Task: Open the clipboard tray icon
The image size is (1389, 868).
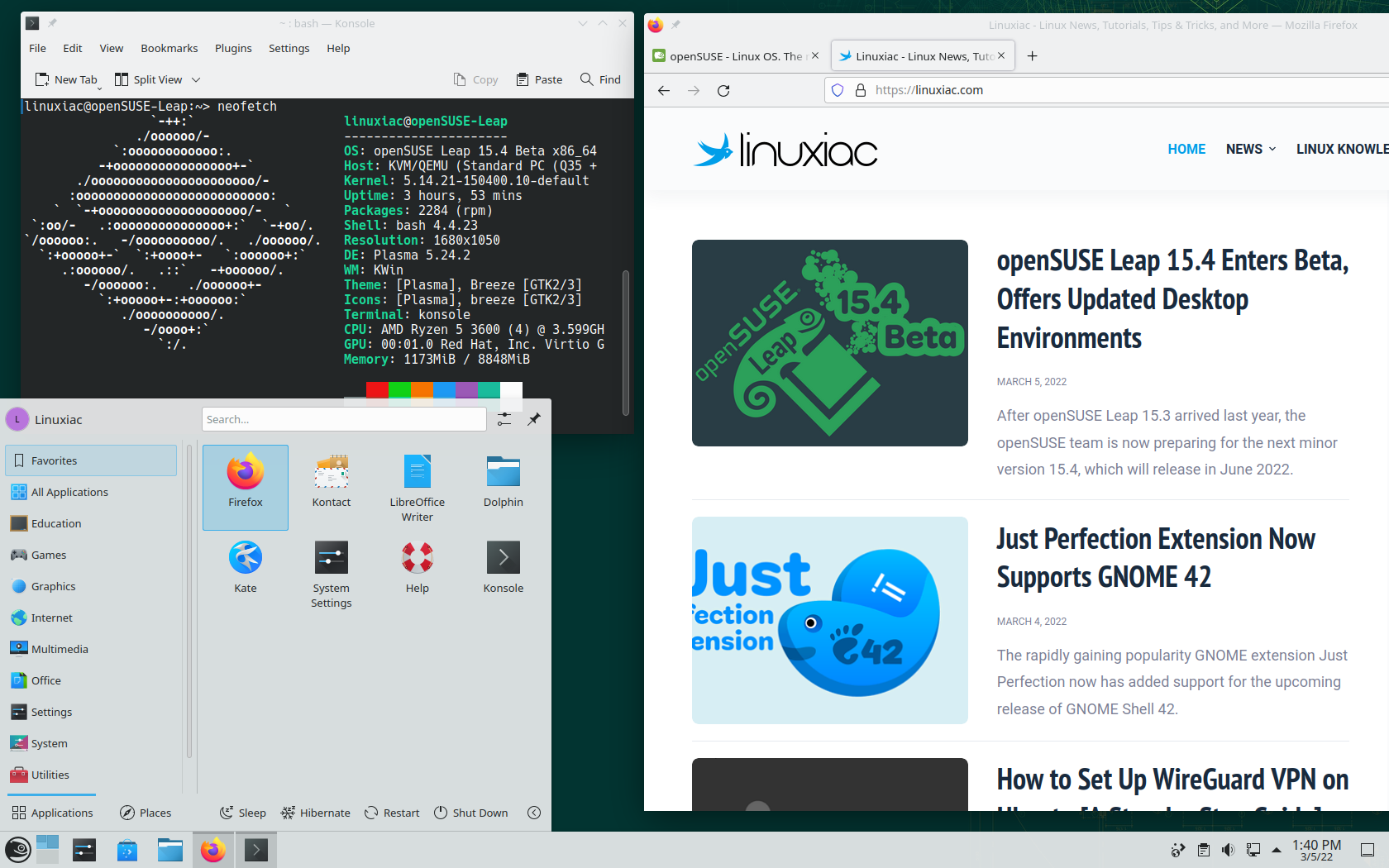Action: click(x=1204, y=850)
